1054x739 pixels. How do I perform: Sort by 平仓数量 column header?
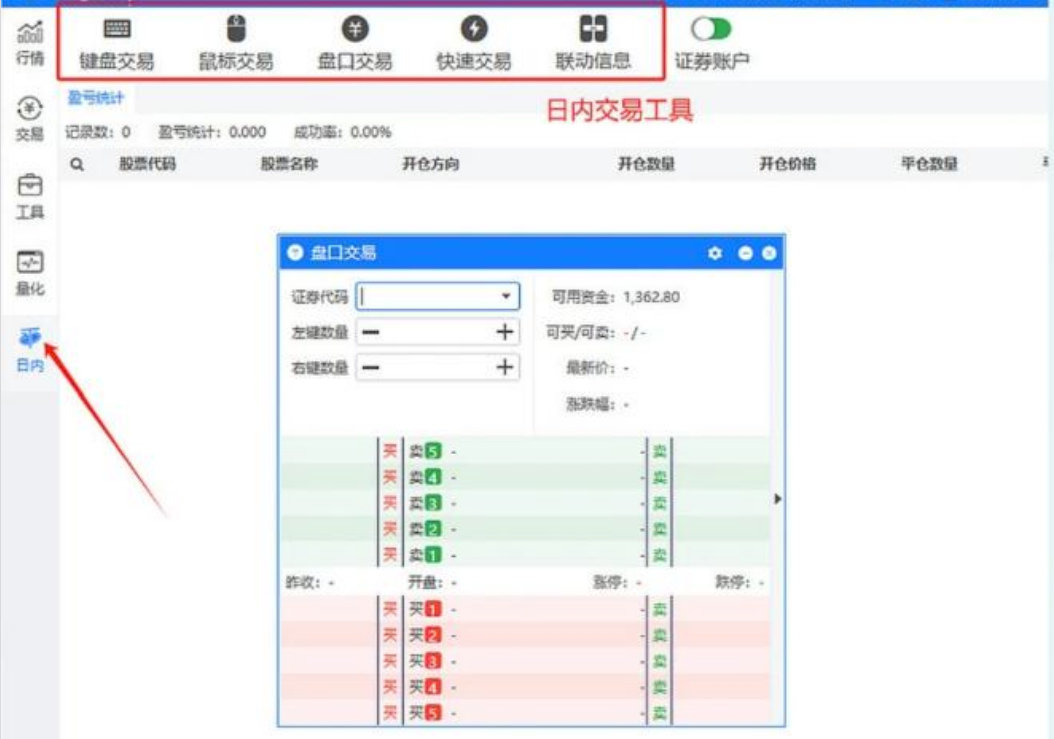coord(929,163)
